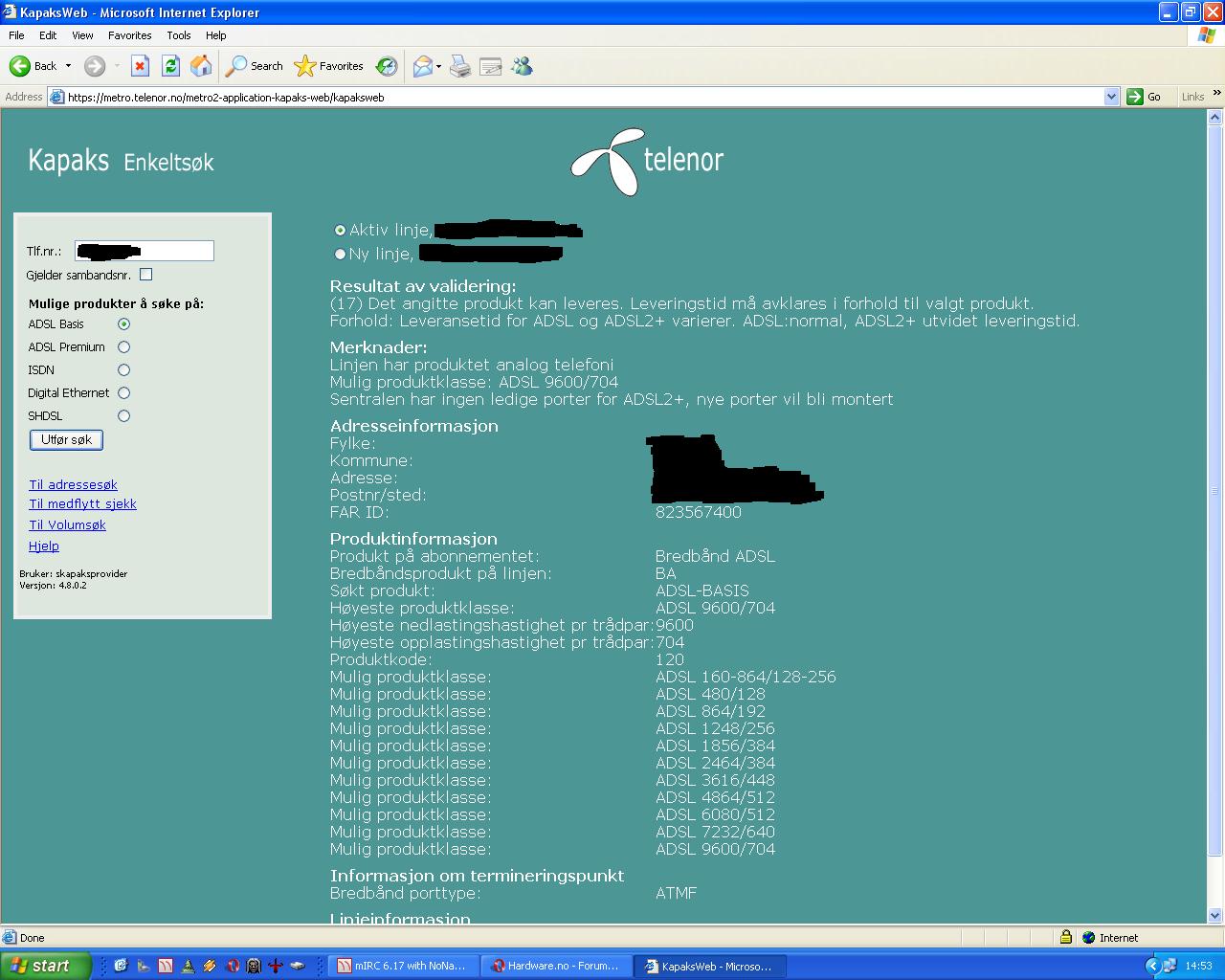Print the page with the printer icon
Image resolution: width=1225 pixels, height=980 pixels.
point(460,66)
